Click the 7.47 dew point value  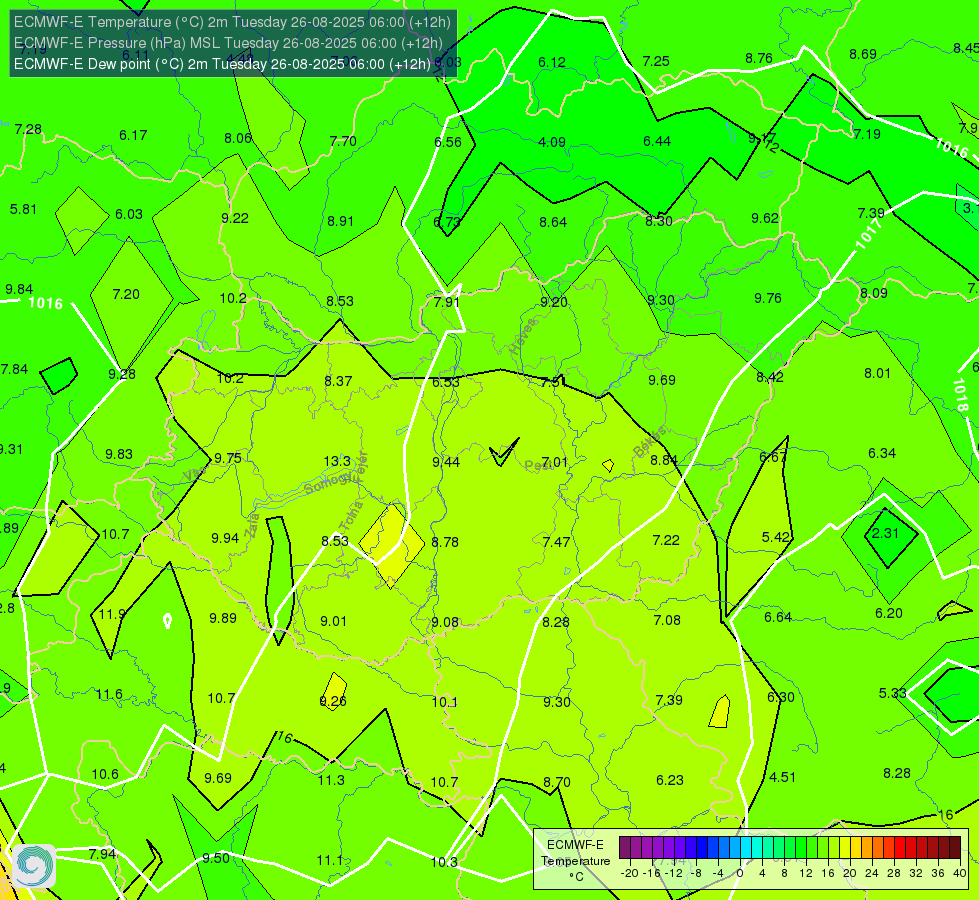(x=556, y=542)
